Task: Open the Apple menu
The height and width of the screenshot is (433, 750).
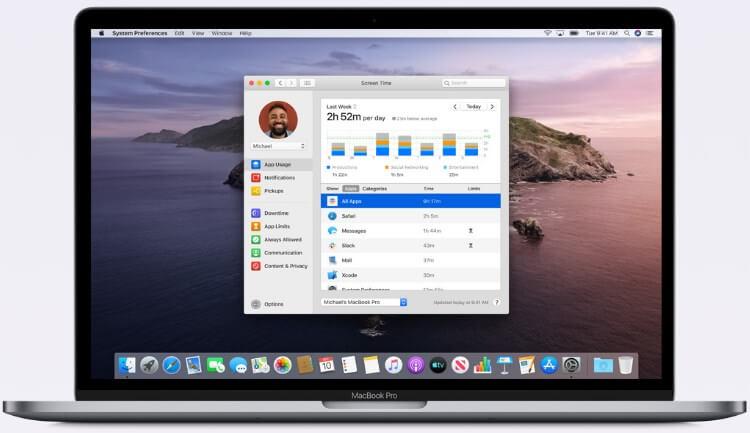Action: pos(101,33)
